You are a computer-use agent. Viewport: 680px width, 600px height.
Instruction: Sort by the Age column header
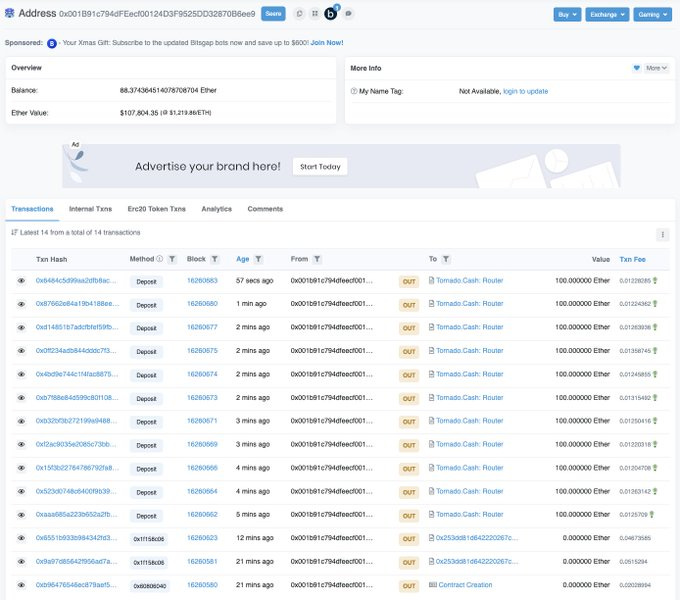tap(242, 259)
